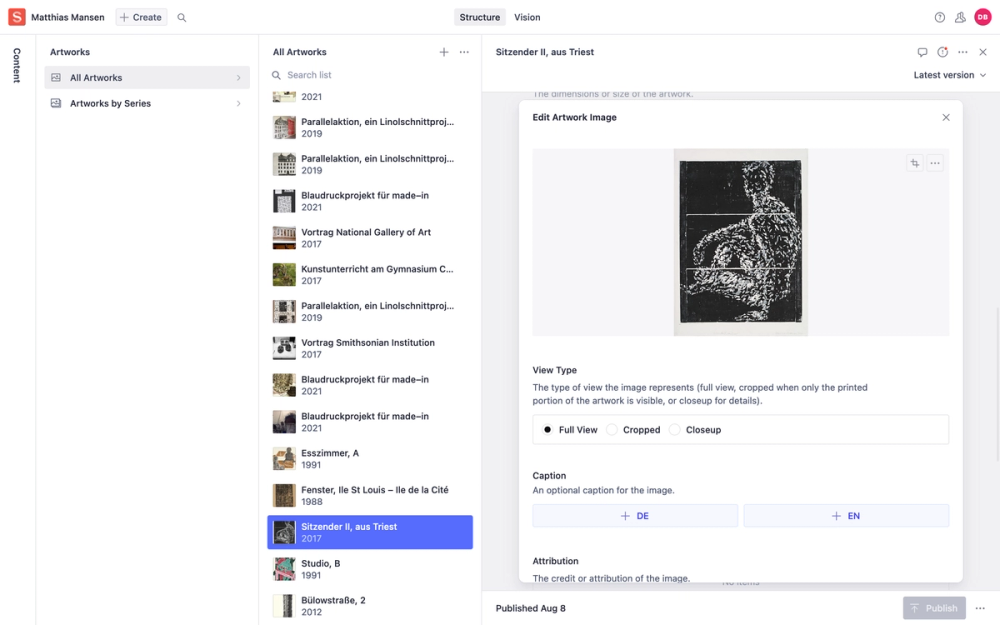The width and height of the screenshot is (1000, 625).
Task: Expand Latest version dropdown
Action: [x=950, y=75]
